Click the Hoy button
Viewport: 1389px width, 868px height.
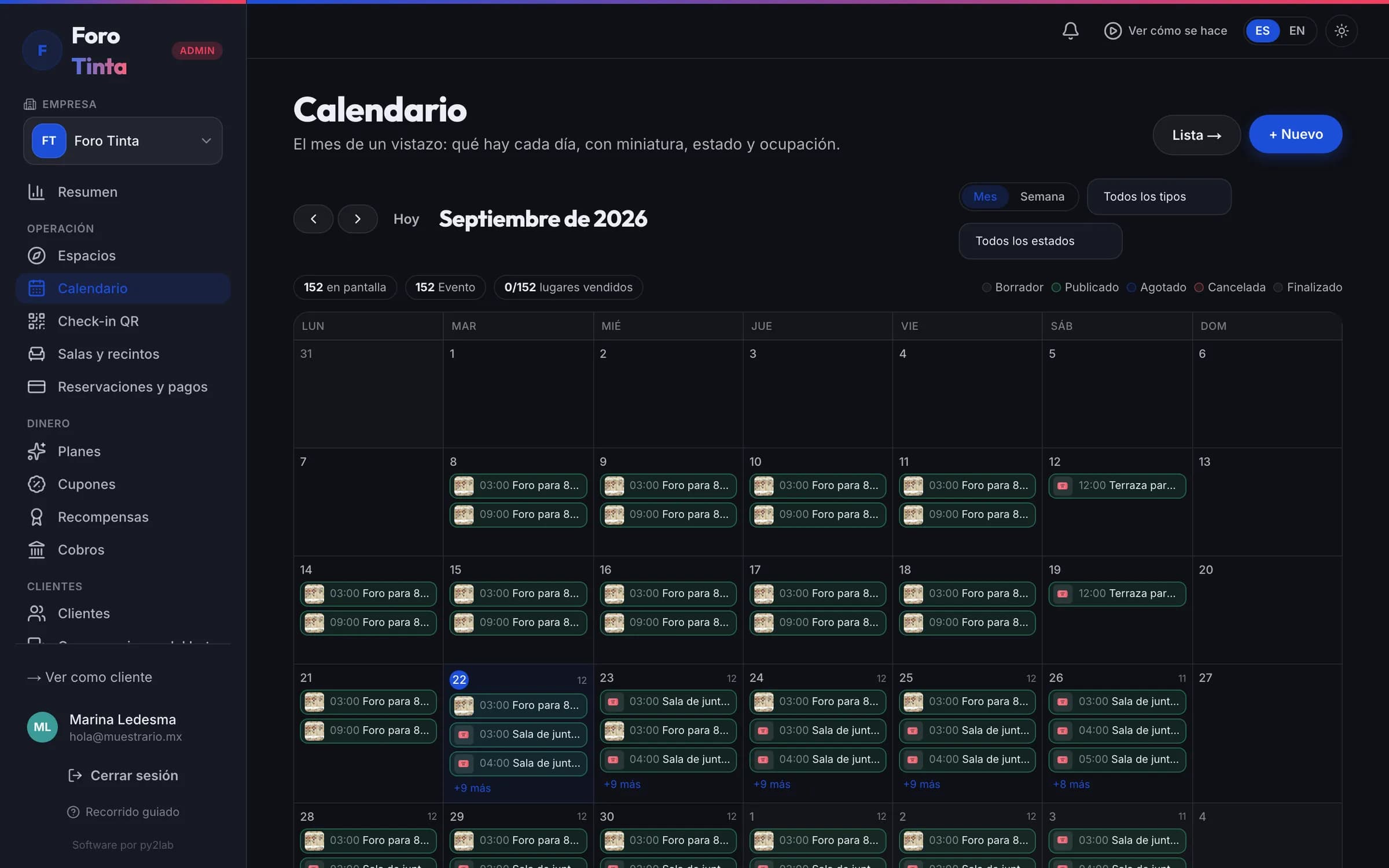(406, 219)
